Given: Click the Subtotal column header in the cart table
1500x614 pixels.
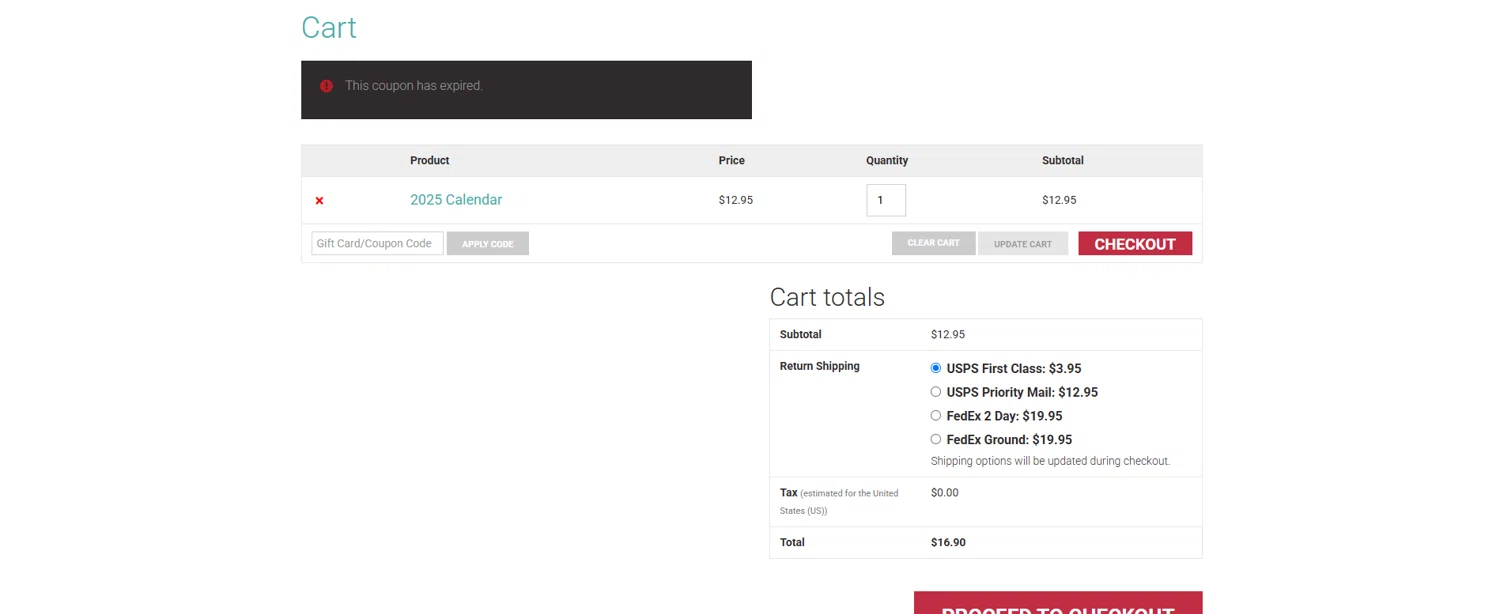Looking at the screenshot, I should 1063,160.
